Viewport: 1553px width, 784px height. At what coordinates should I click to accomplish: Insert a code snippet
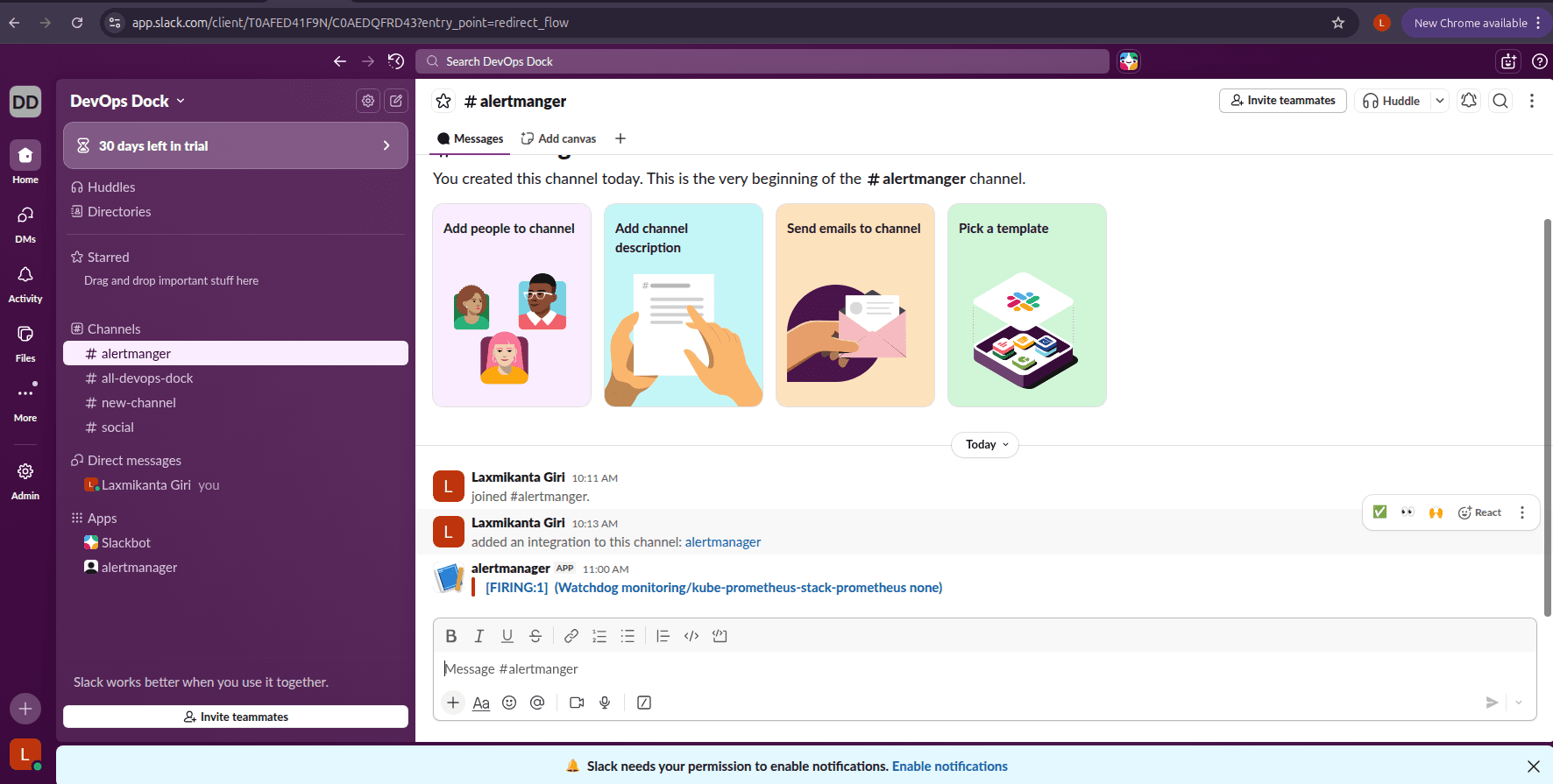691,636
